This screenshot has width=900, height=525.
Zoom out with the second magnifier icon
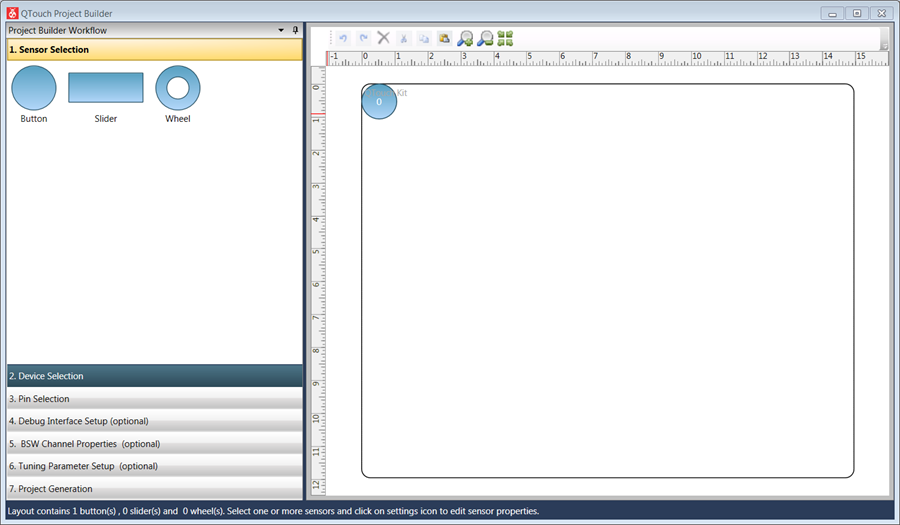tap(485, 38)
